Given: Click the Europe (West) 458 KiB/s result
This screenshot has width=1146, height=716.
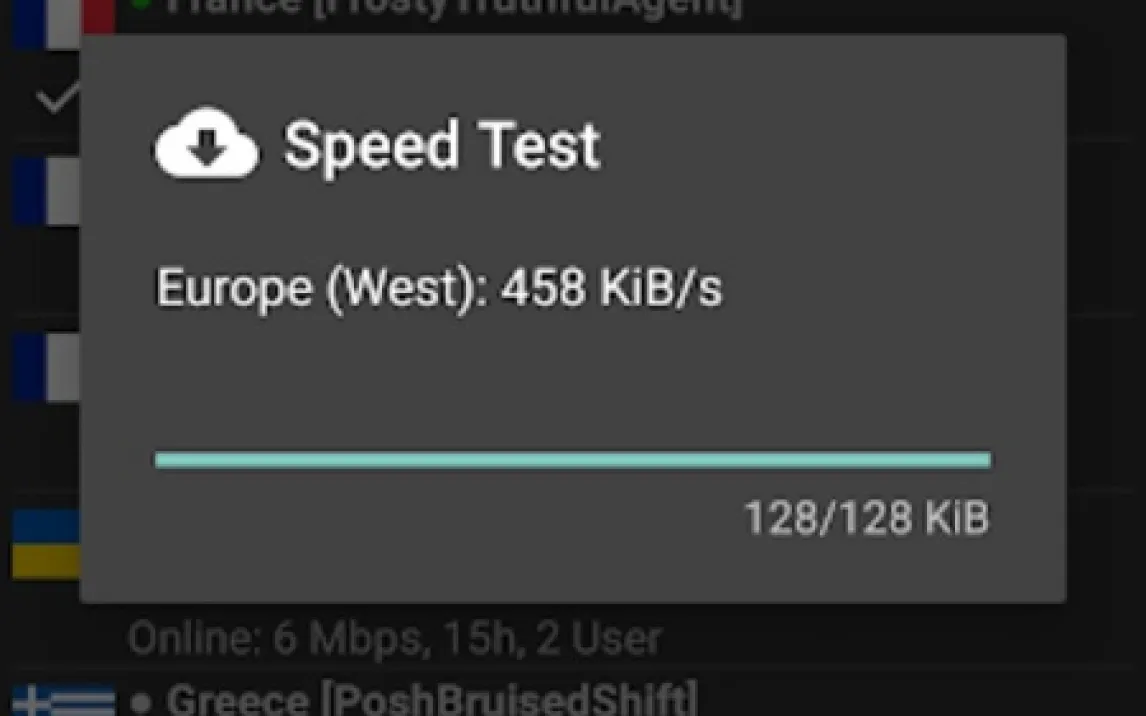Looking at the screenshot, I should 439,290.
